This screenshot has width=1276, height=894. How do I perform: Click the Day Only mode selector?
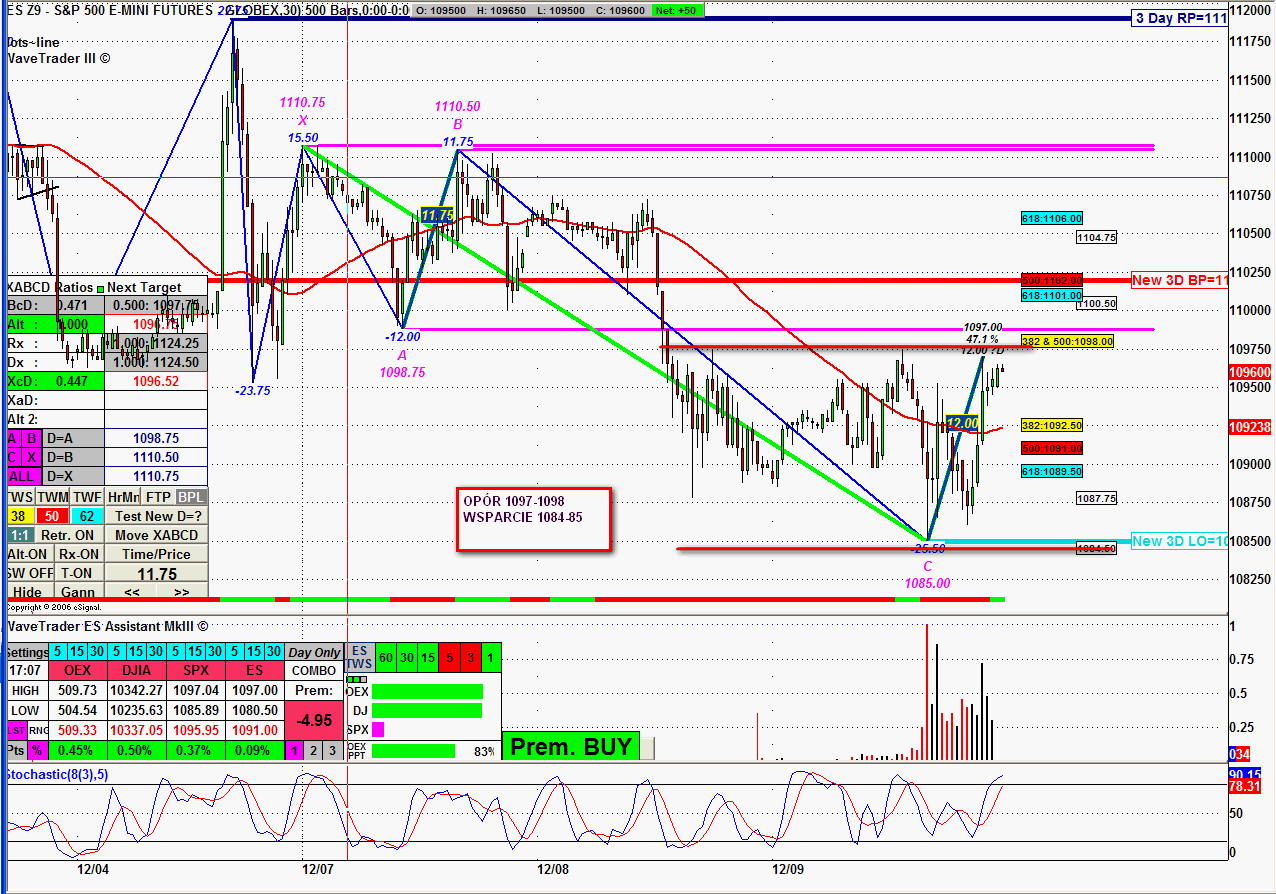click(x=314, y=652)
